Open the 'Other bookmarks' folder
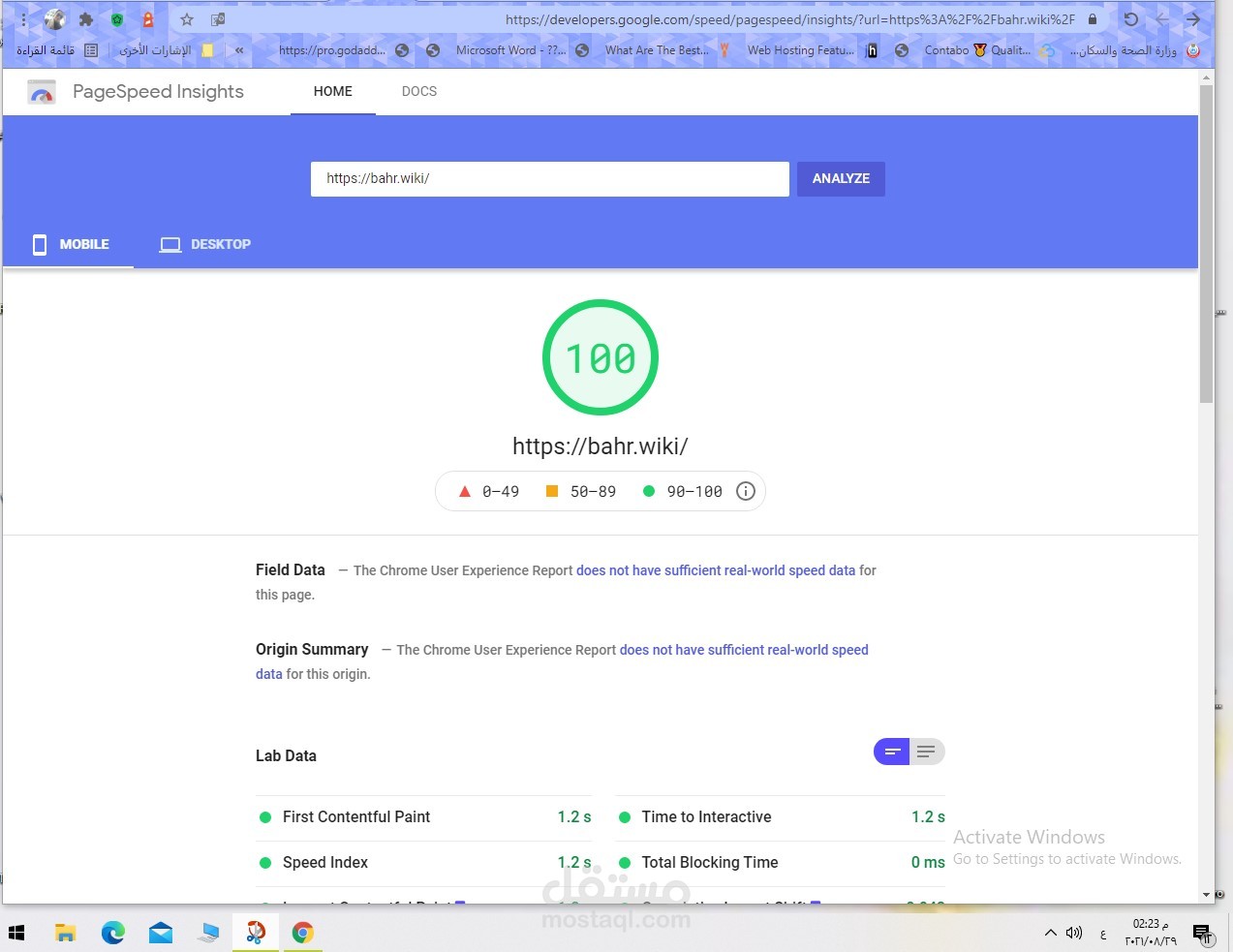Image resolution: width=1233 pixels, height=952 pixels. coord(167,50)
